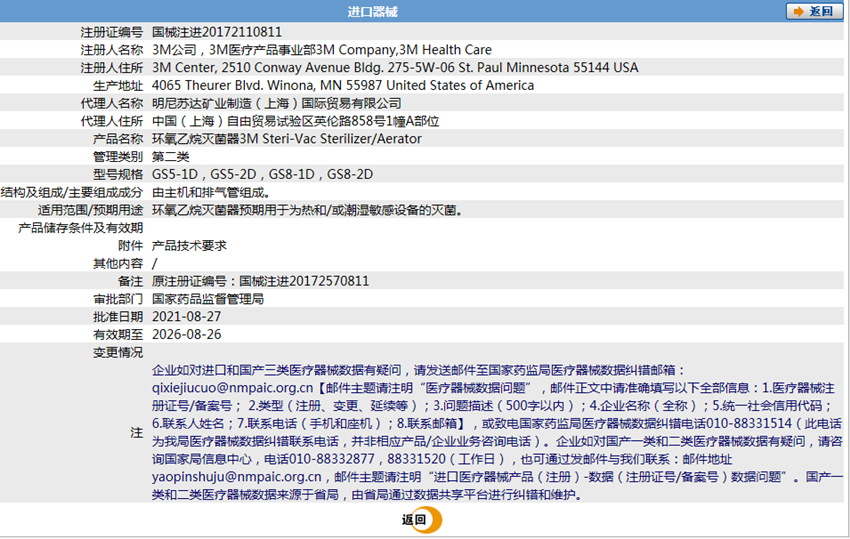Image resolution: width=850 pixels, height=539 pixels.
Task: Click the 产品技术要求 attachment text
Action: point(189,246)
